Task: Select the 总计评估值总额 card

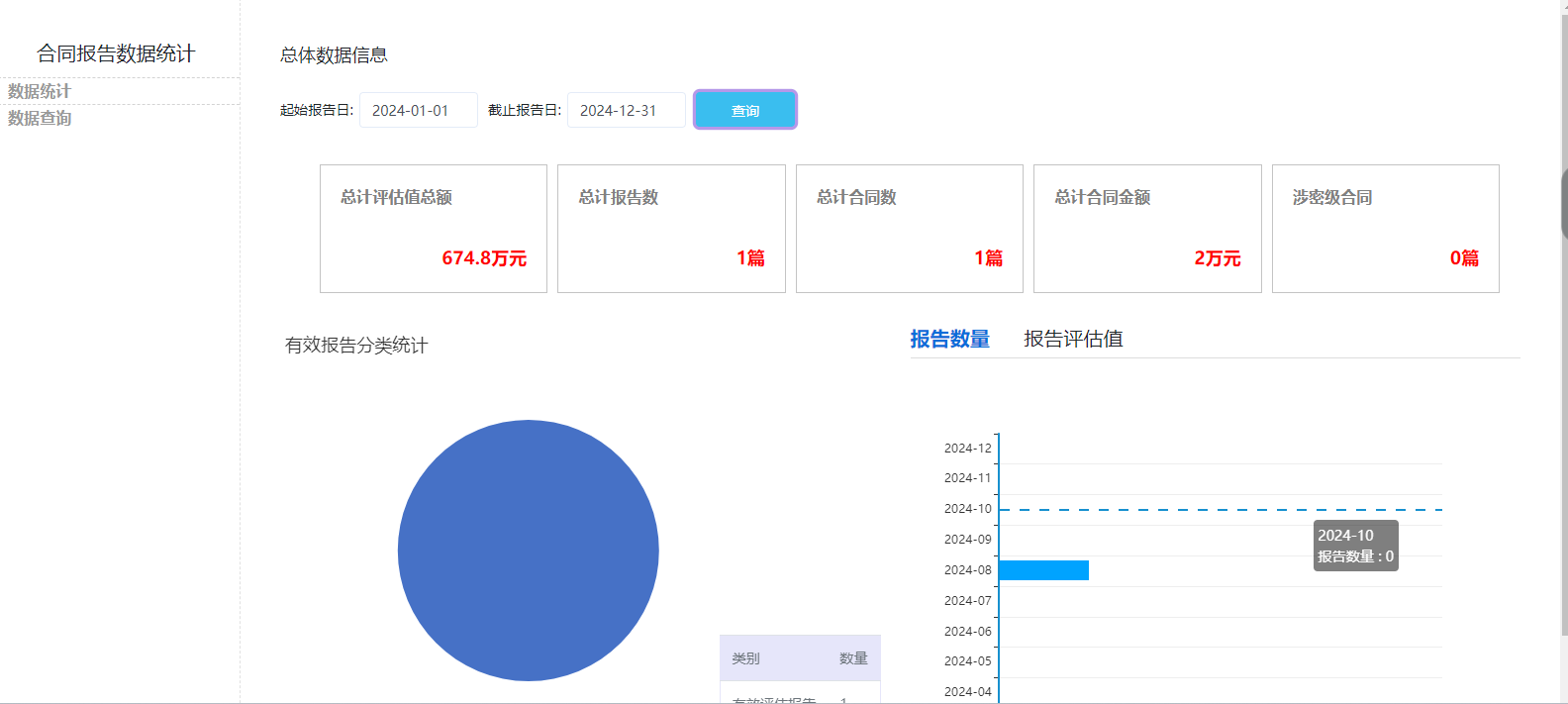Action: 434,229
